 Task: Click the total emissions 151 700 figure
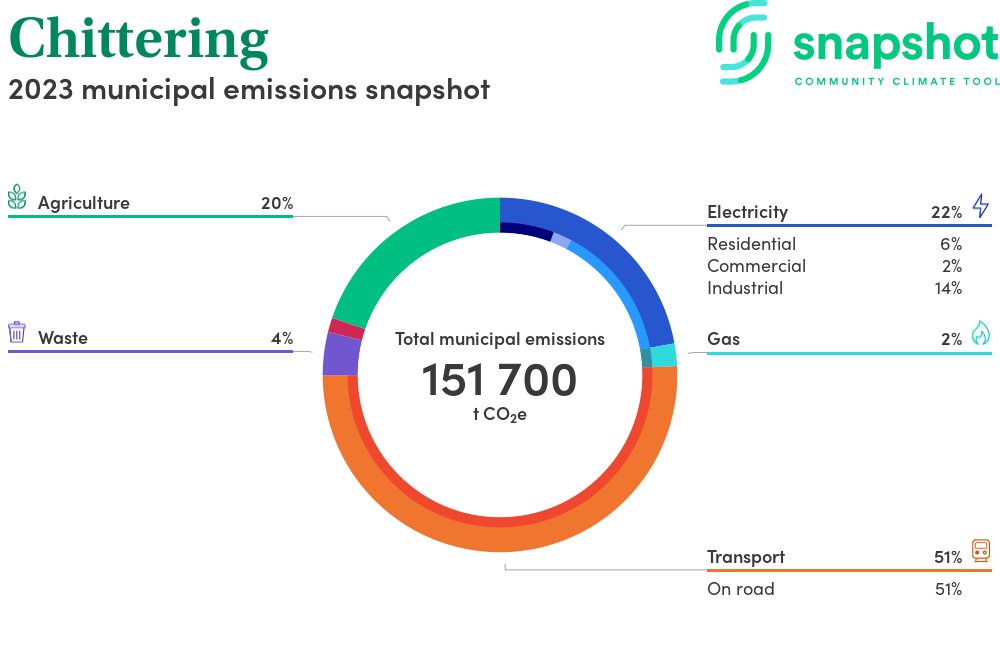[499, 381]
